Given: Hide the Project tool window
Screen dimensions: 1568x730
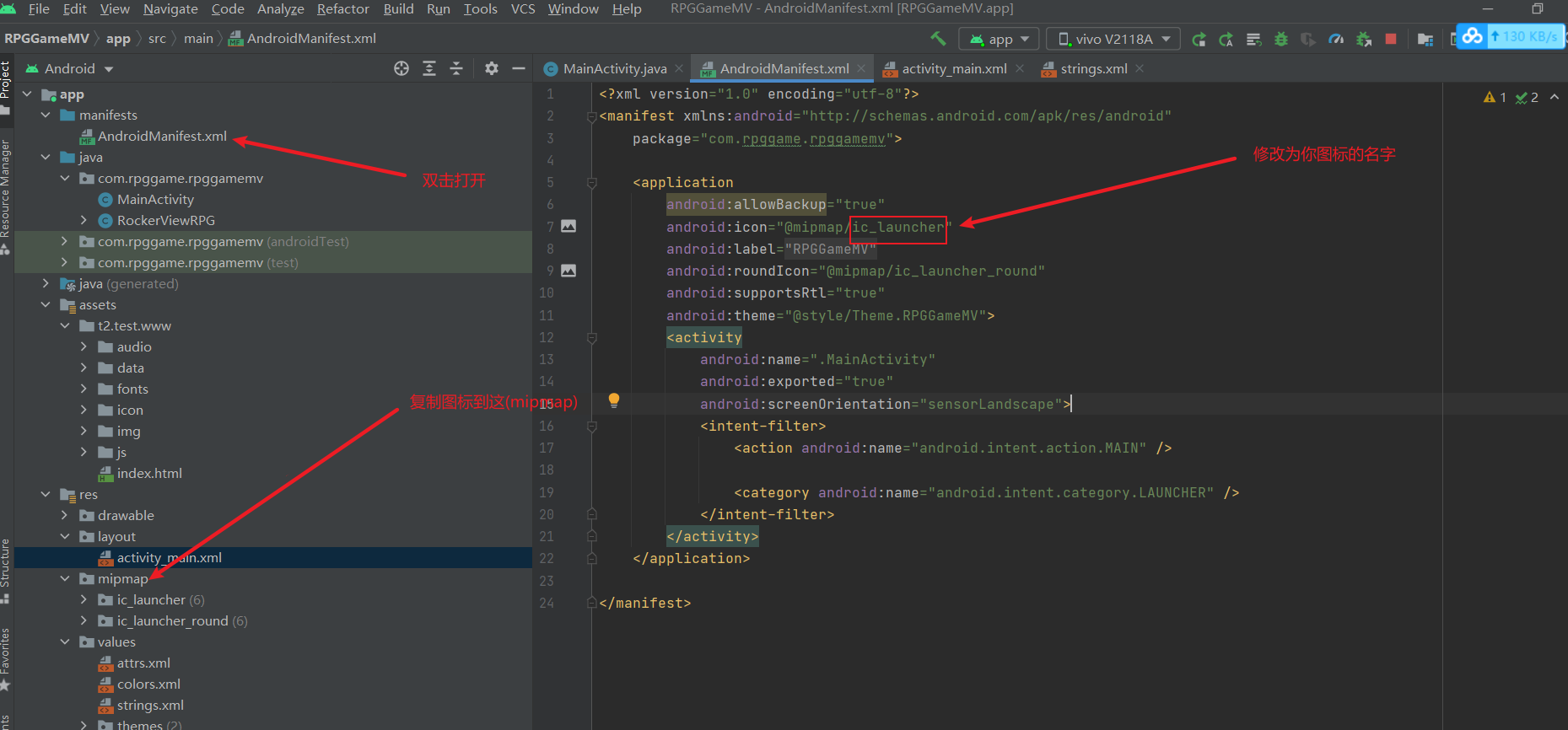Looking at the screenshot, I should click(x=519, y=68).
